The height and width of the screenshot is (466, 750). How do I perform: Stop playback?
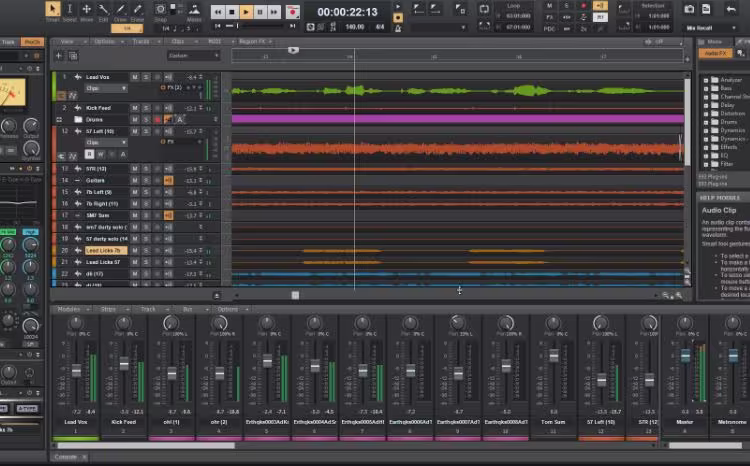(232, 11)
